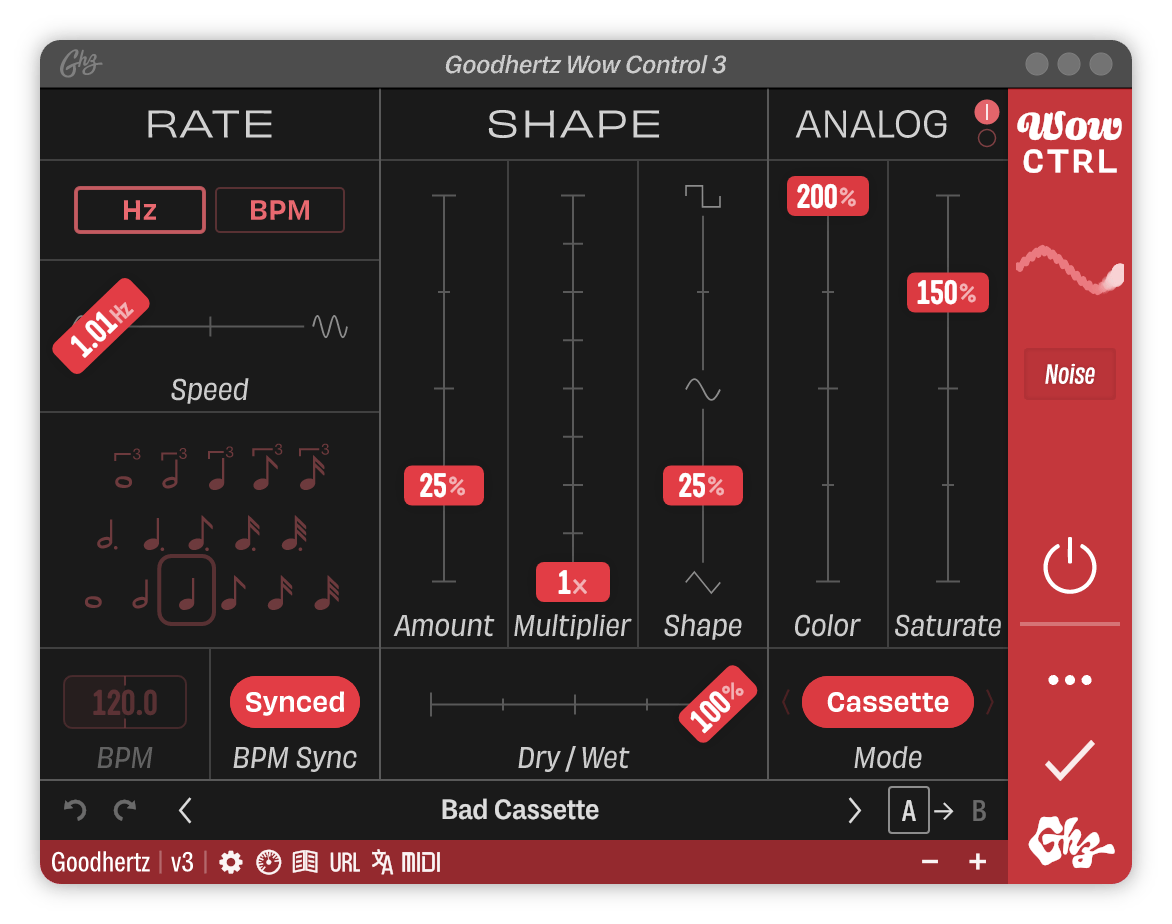The height and width of the screenshot is (924, 1172).
Task: Click the undo arrow icon
Action: (75, 810)
